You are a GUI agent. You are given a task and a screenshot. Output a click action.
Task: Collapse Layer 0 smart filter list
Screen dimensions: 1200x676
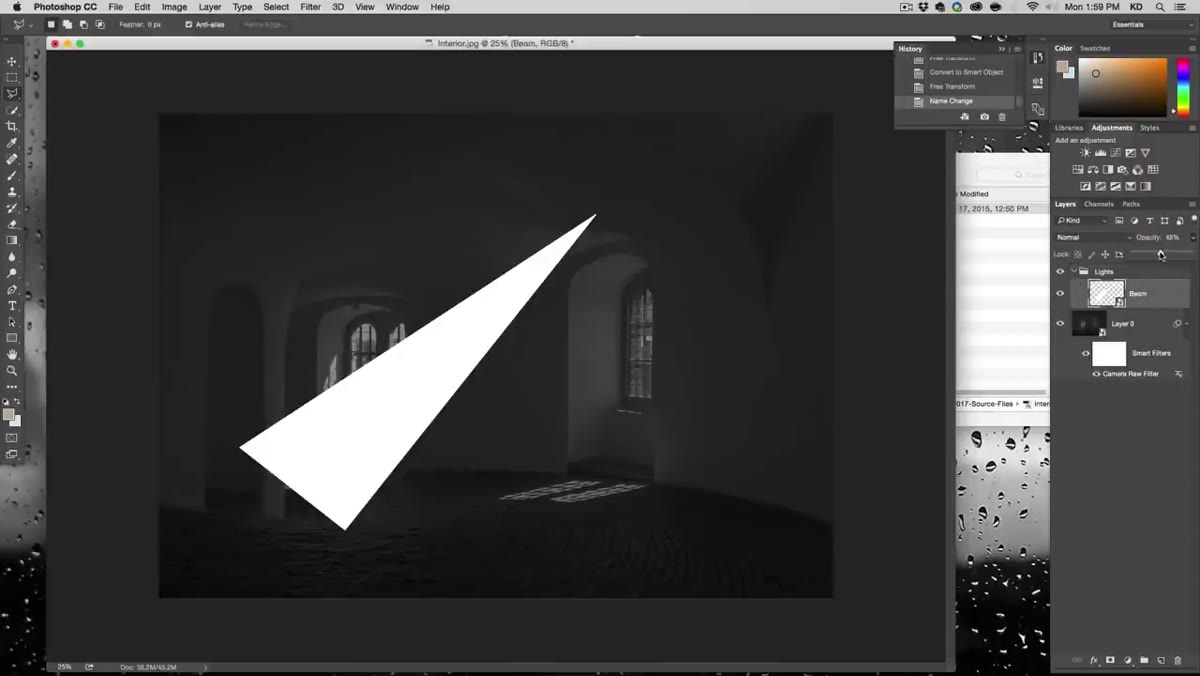tap(1187, 323)
